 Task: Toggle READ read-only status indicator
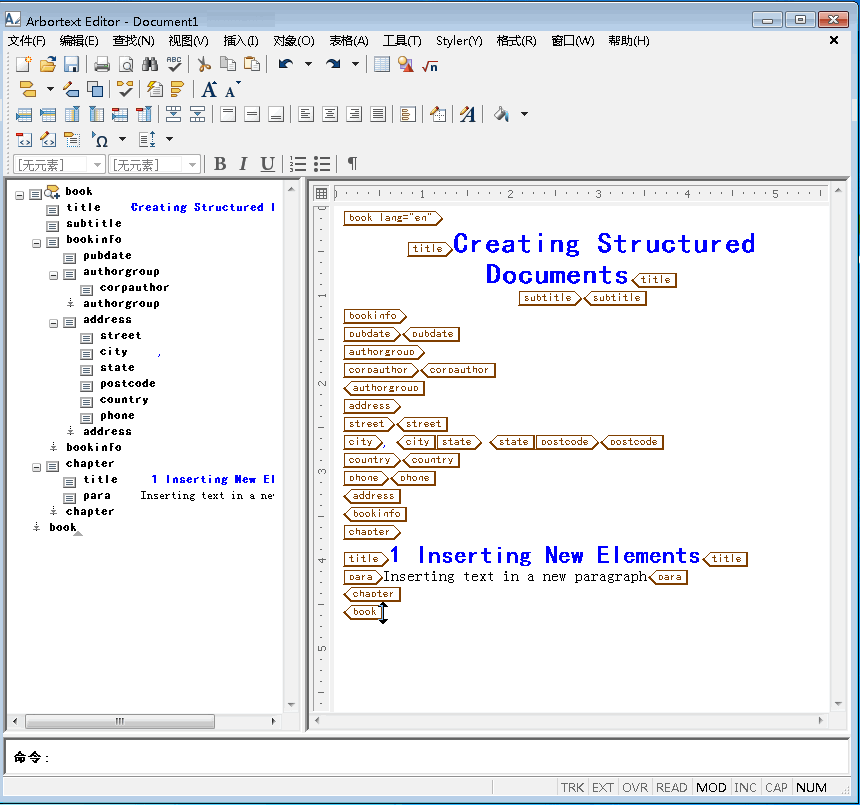click(671, 787)
